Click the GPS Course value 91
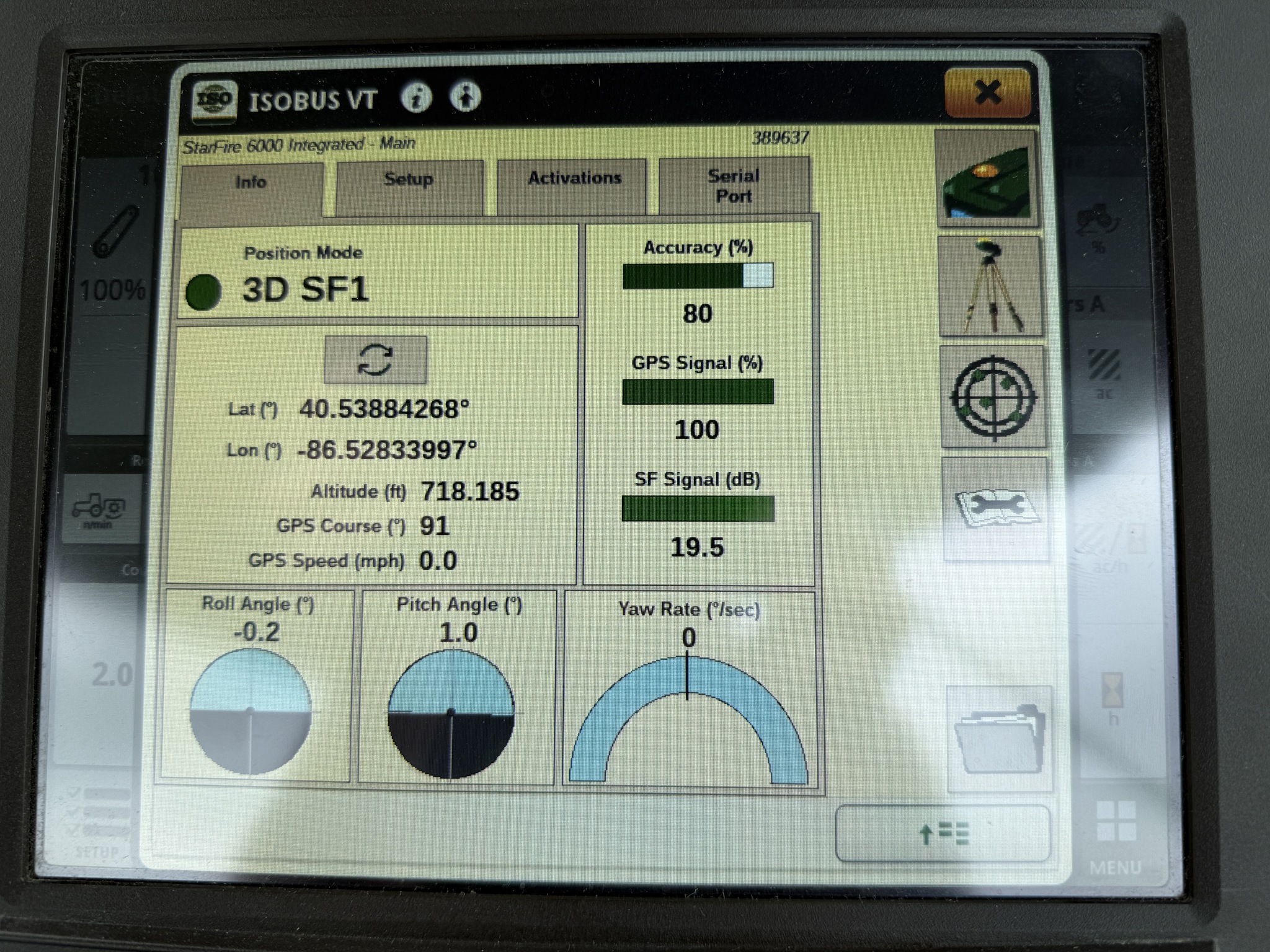The image size is (1270, 952). tap(435, 526)
